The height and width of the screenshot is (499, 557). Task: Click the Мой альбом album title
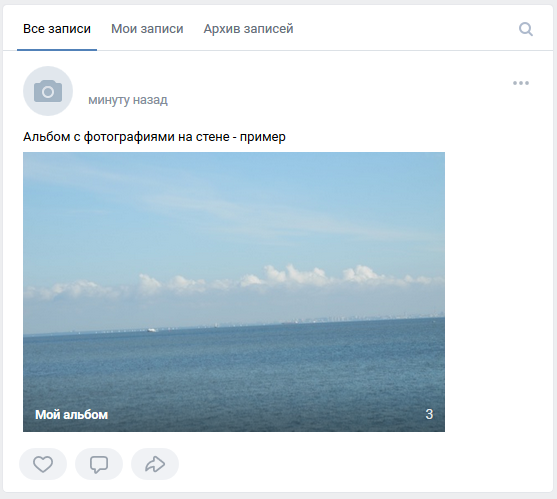(x=71, y=414)
